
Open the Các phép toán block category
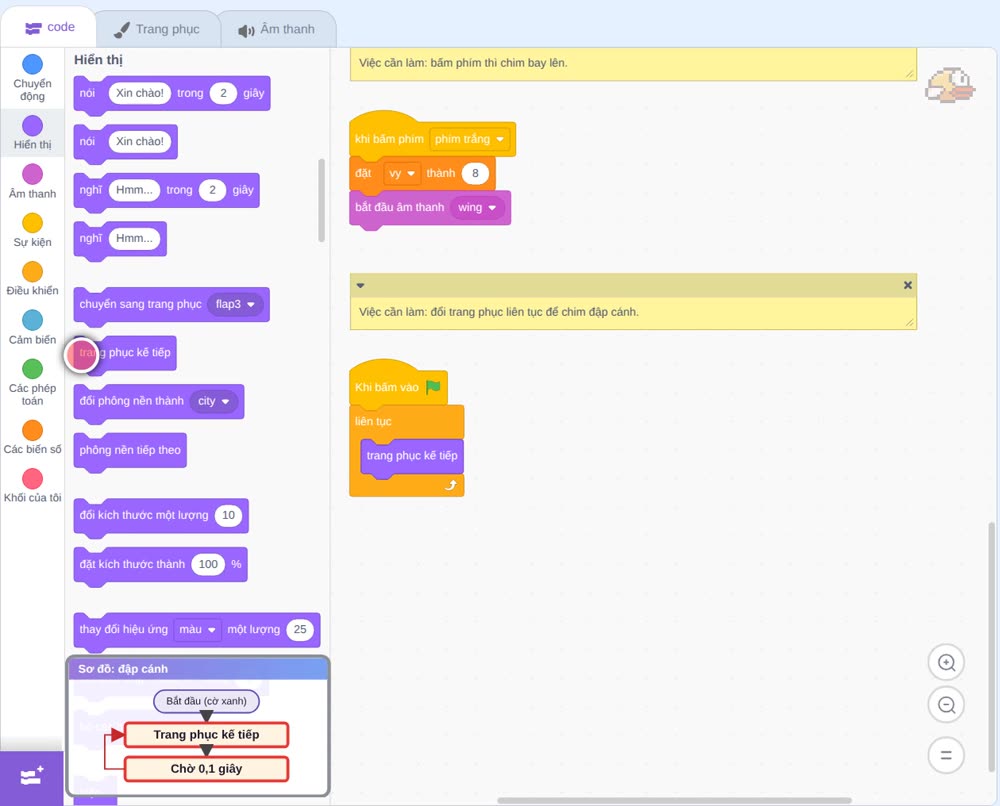tap(33, 383)
